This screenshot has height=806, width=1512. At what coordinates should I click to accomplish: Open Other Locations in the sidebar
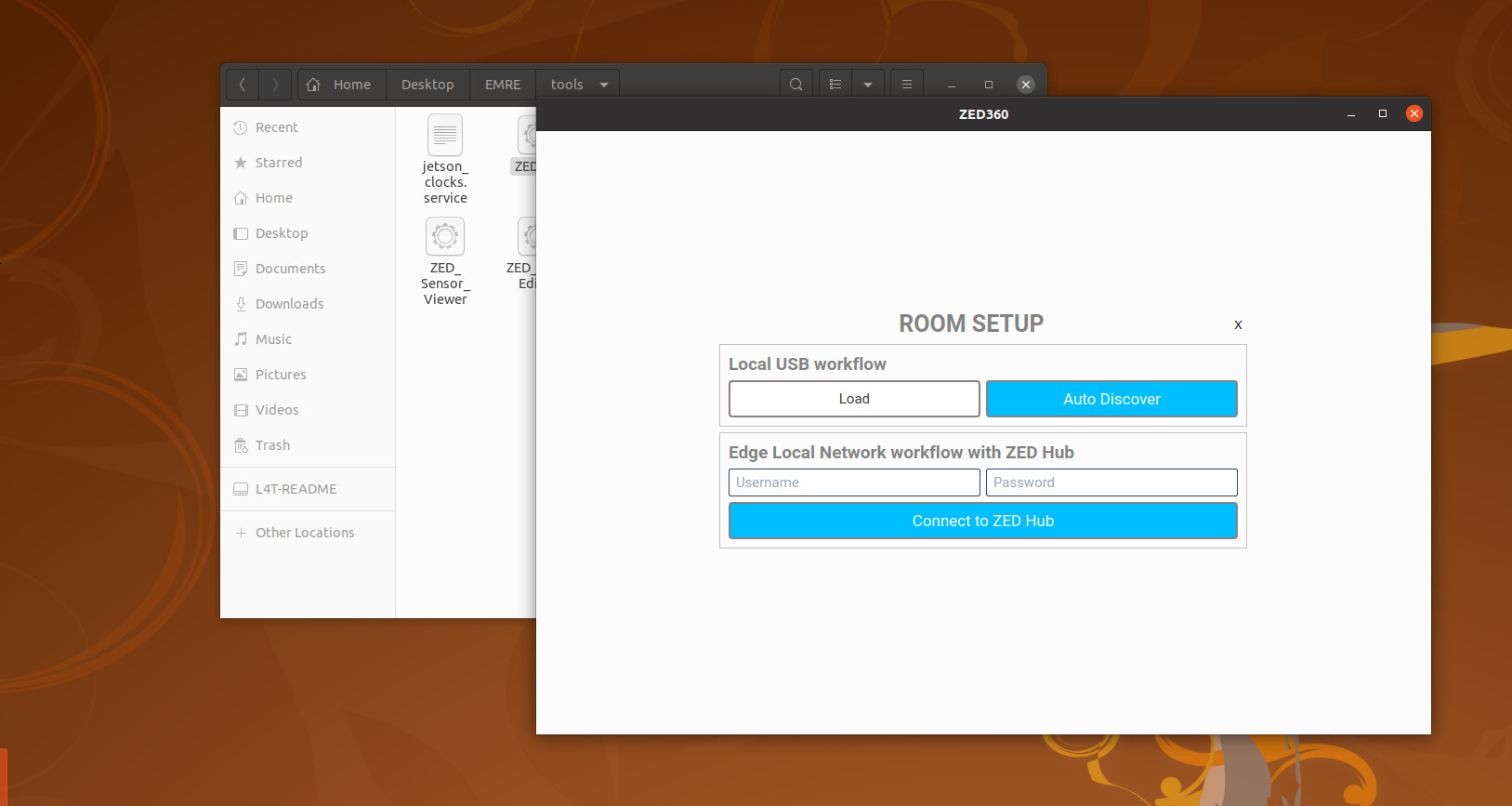coord(308,533)
